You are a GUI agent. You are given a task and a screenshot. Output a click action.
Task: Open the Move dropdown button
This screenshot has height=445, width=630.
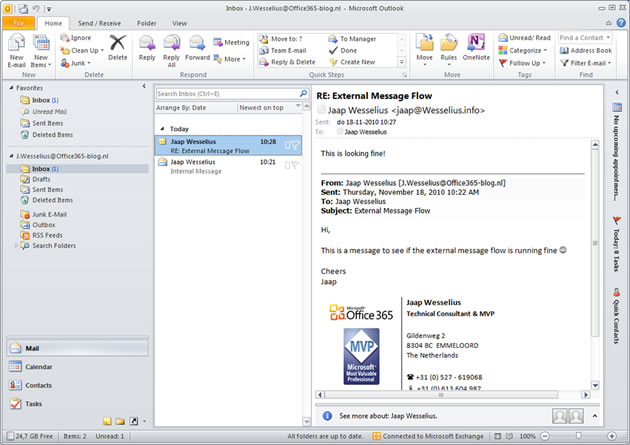point(424,51)
